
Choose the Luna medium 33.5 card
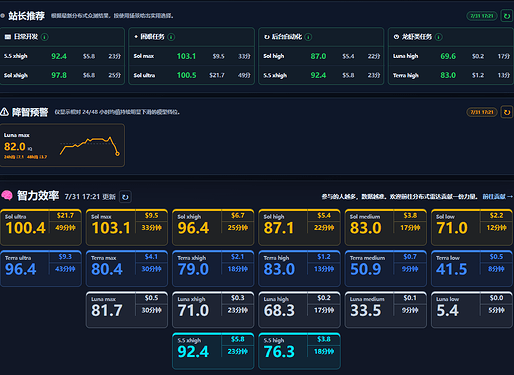tap(386, 310)
